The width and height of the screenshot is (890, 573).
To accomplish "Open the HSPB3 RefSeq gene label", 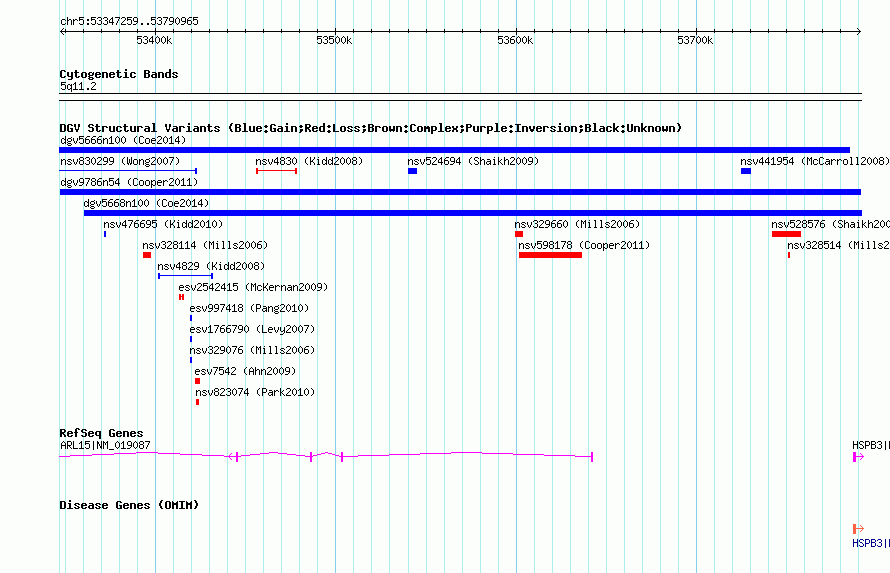I will [x=871, y=445].
